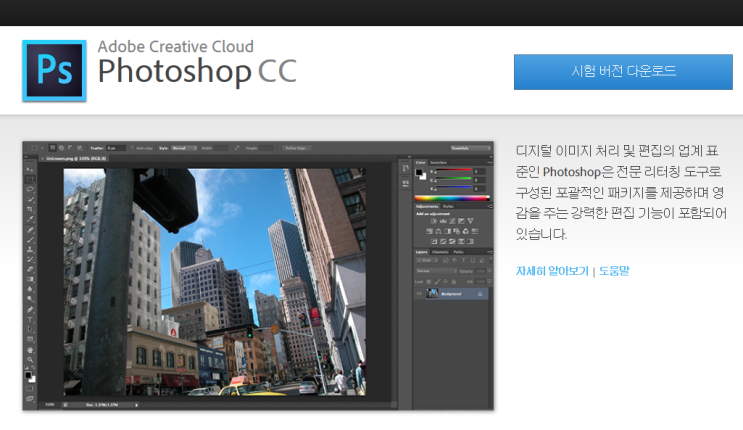Select the History Brush tool
Viewport: 743px width, 430px height.
click(x=30, y=259)
